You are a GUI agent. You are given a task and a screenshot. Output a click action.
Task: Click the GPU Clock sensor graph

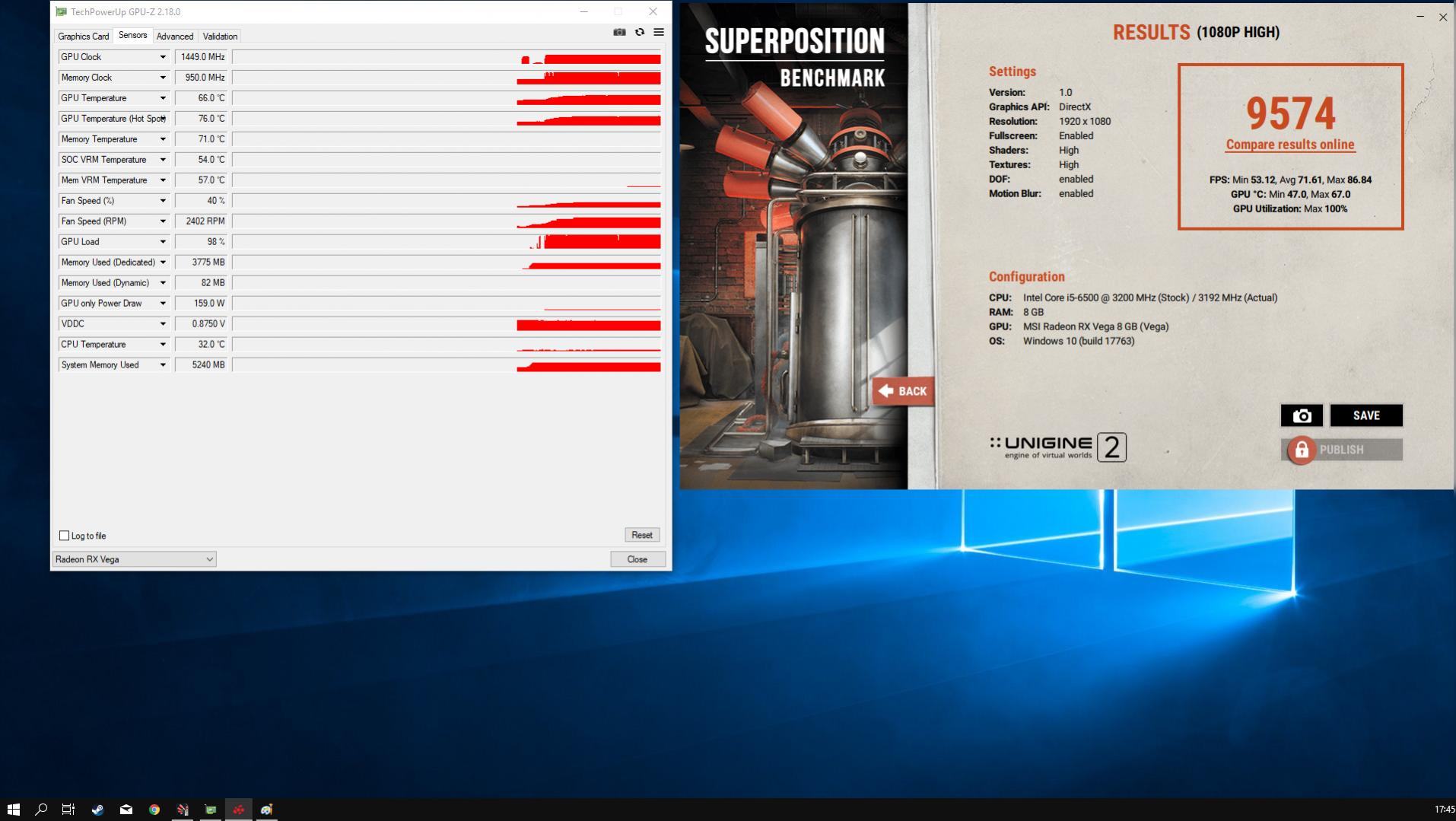click(x=447, y=57)
